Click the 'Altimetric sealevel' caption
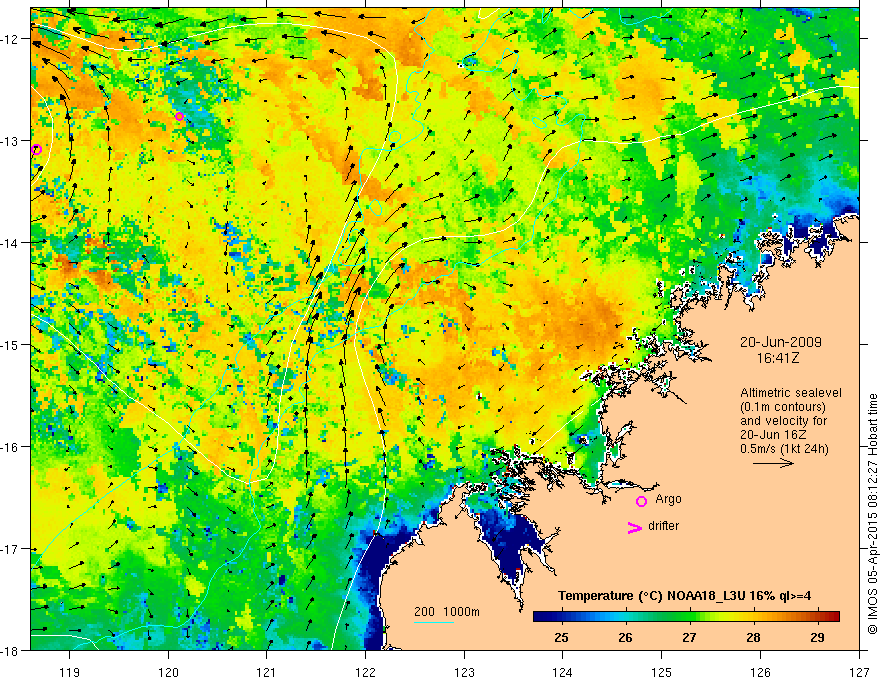This screenshot has width=880, height=680. pyautogui.click(x=791, y=393)
